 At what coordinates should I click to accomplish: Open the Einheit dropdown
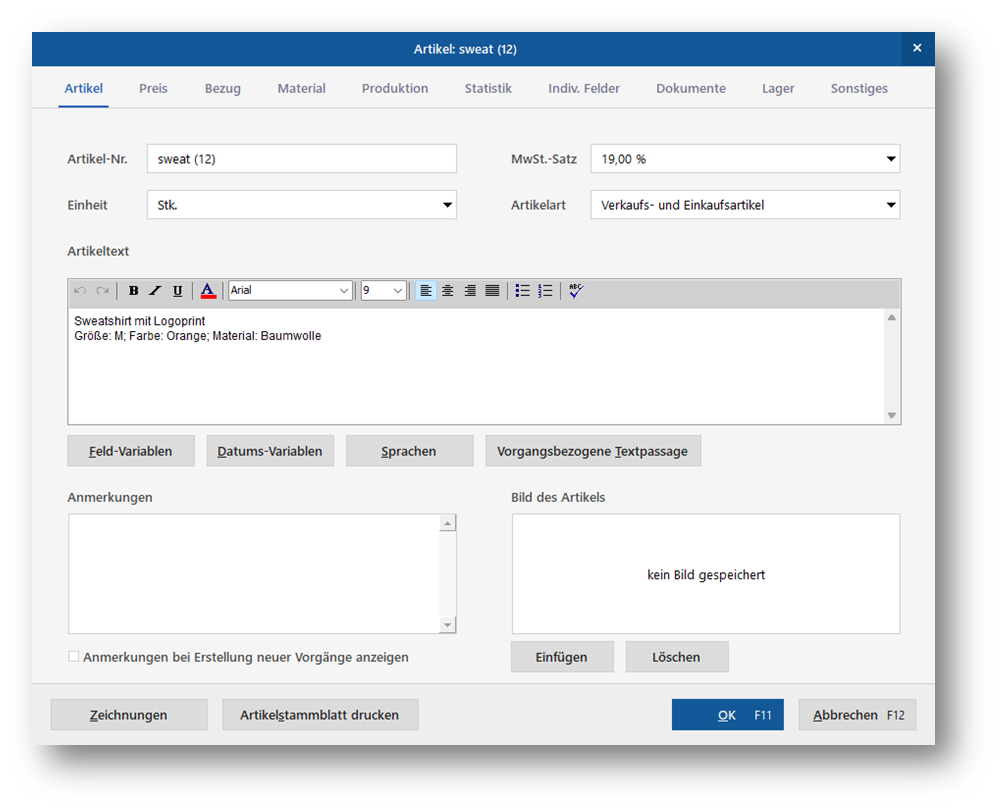[447, 205]
